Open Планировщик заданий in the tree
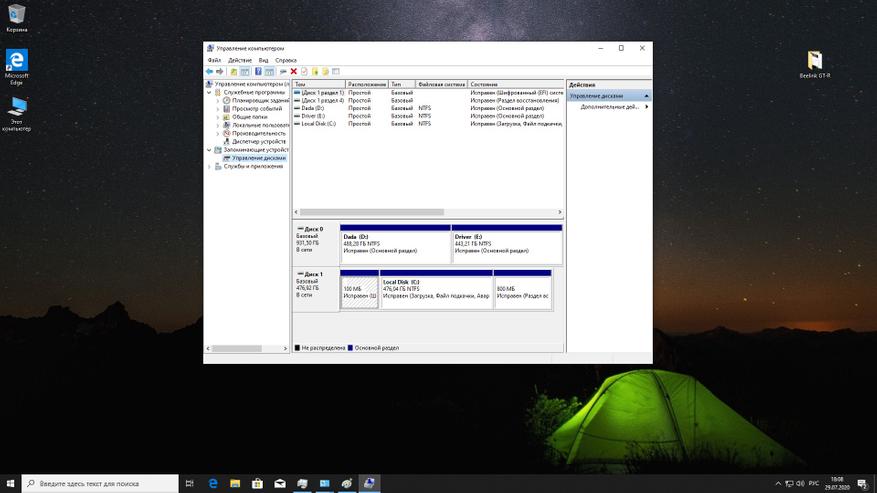Screen dimensions: 877x493 tap(259, 100)
